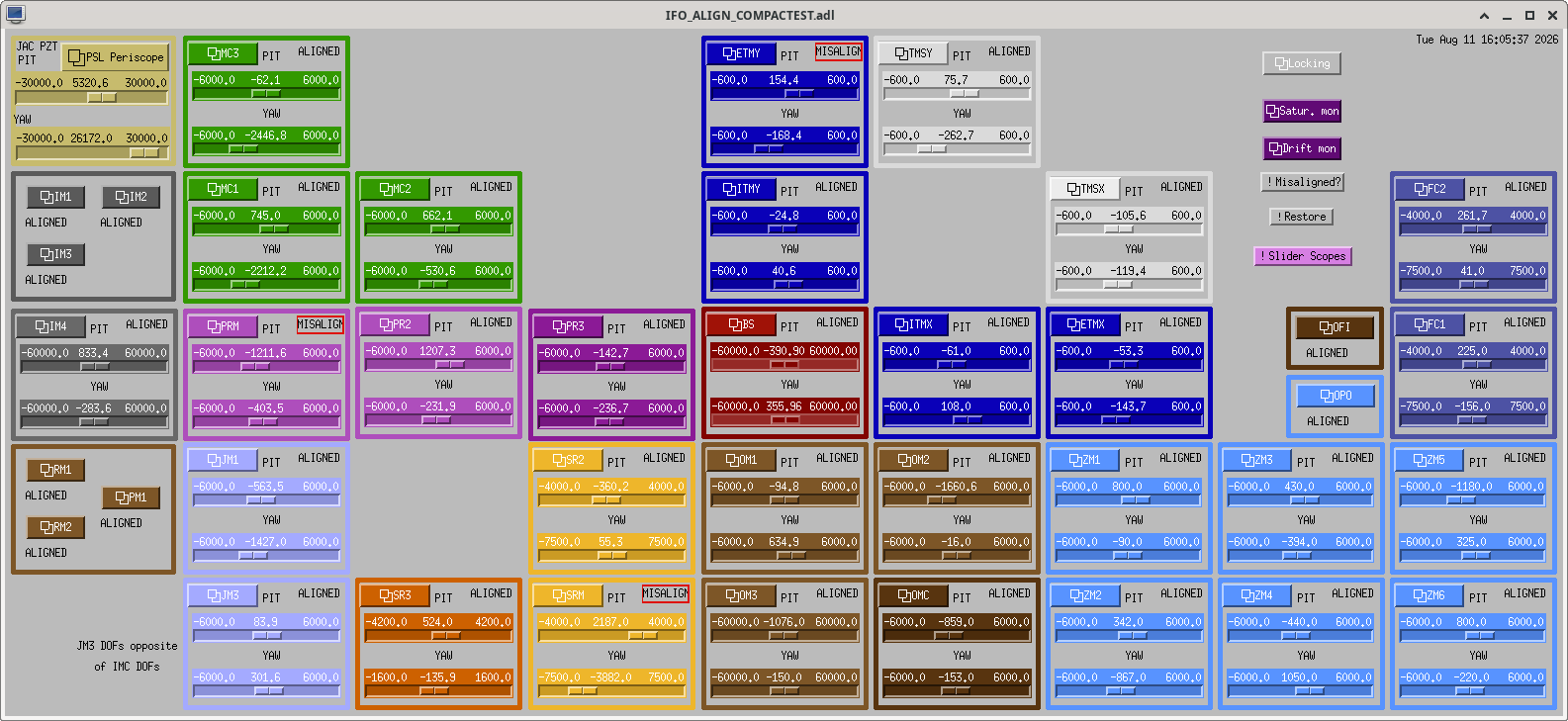1568x721 pixels.
Task: Open the OPO related display
Action: tap(1336, 396)
